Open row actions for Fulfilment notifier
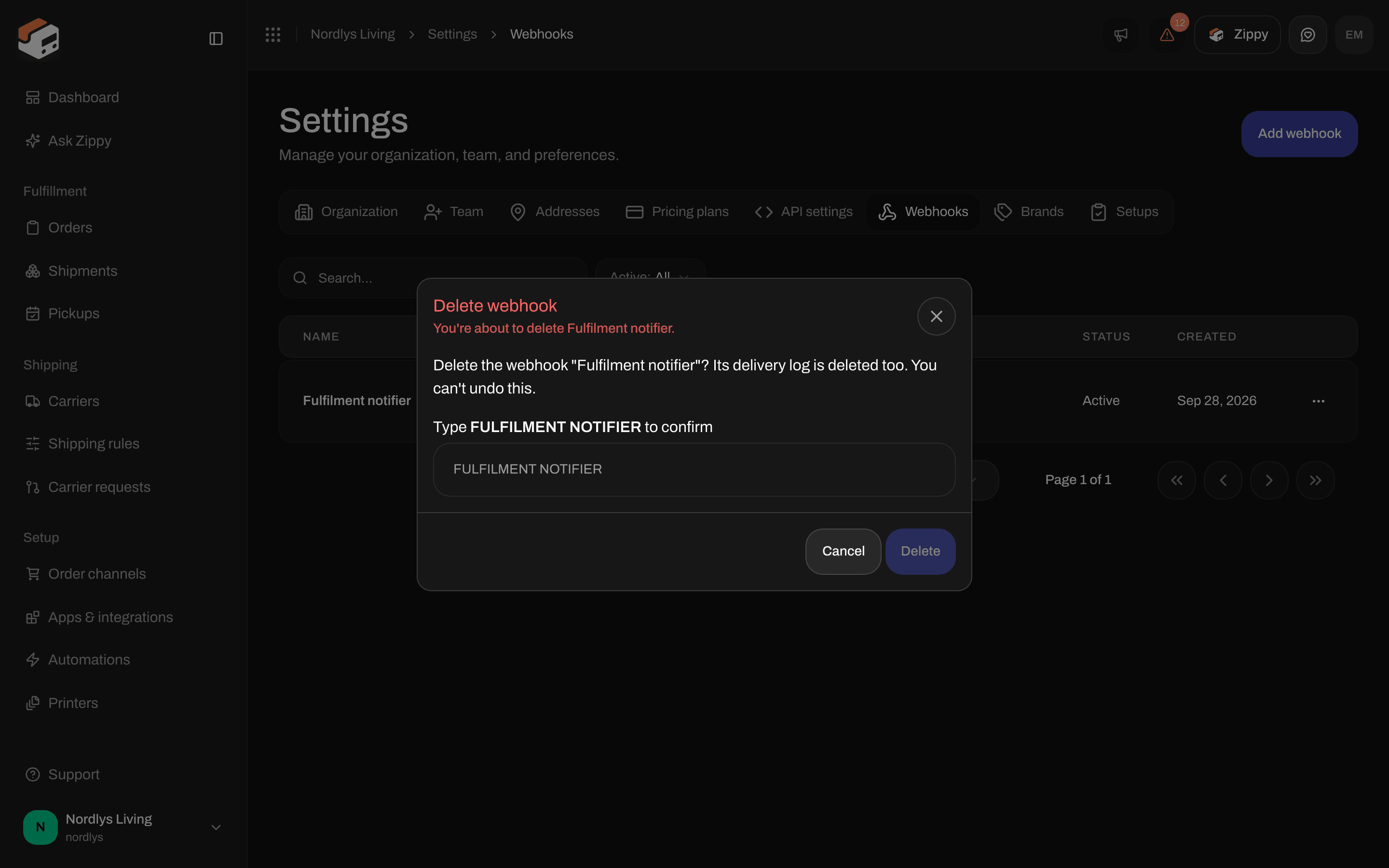Image resolution: width=1389 pixels, height=868 pixels. (1319, 401)
